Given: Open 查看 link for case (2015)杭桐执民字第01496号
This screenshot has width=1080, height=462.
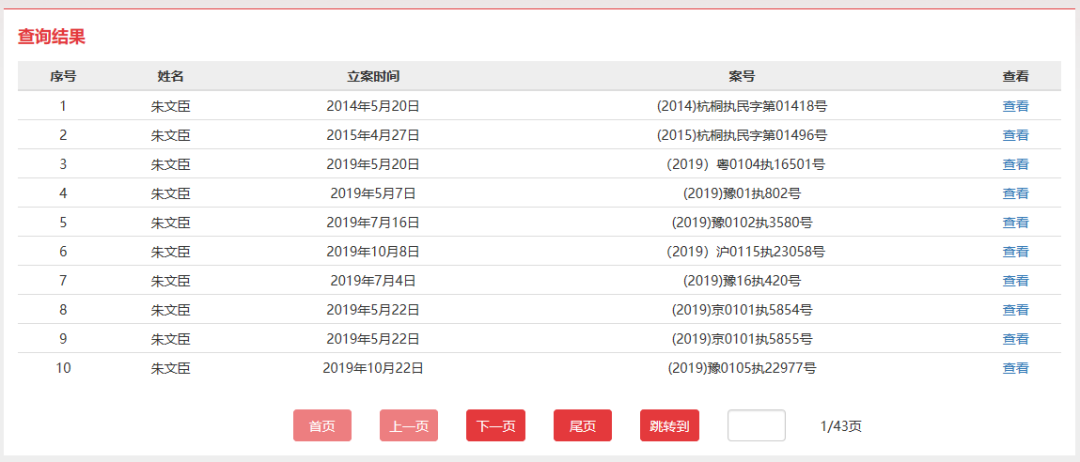Looking at the screenshot, I should click(x=1015, y=136).
